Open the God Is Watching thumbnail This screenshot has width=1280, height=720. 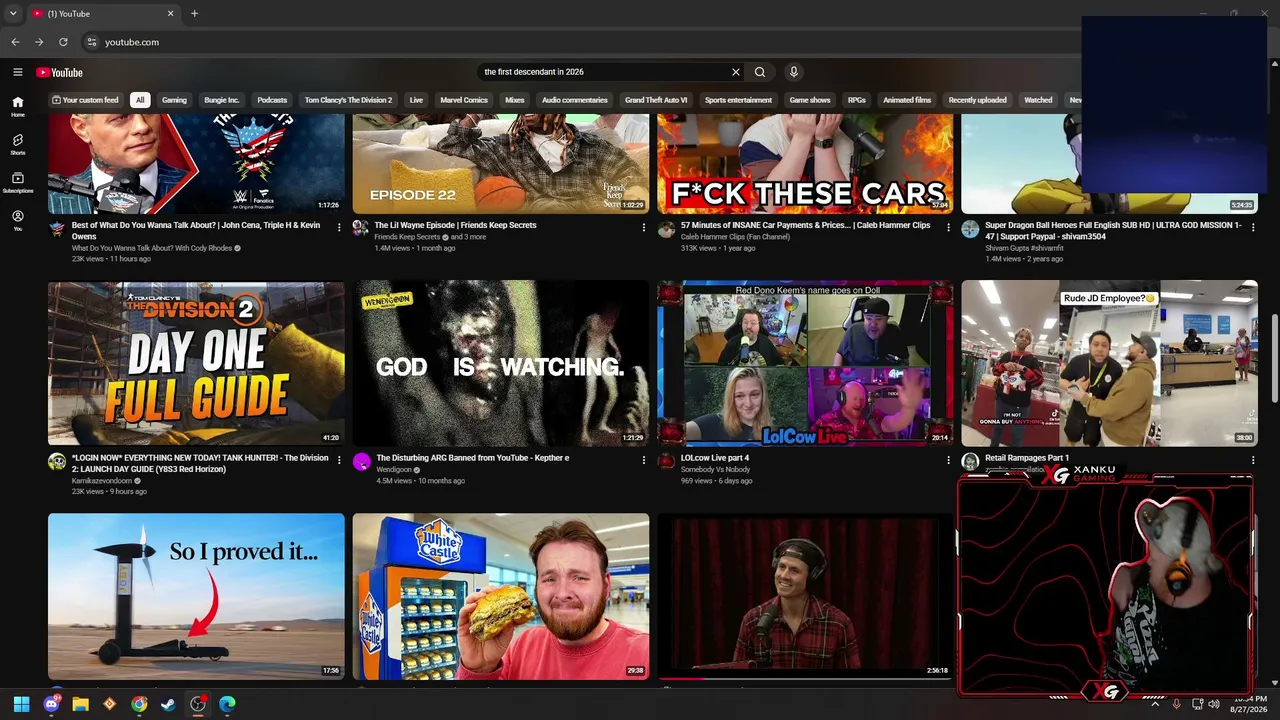point(501,364)
